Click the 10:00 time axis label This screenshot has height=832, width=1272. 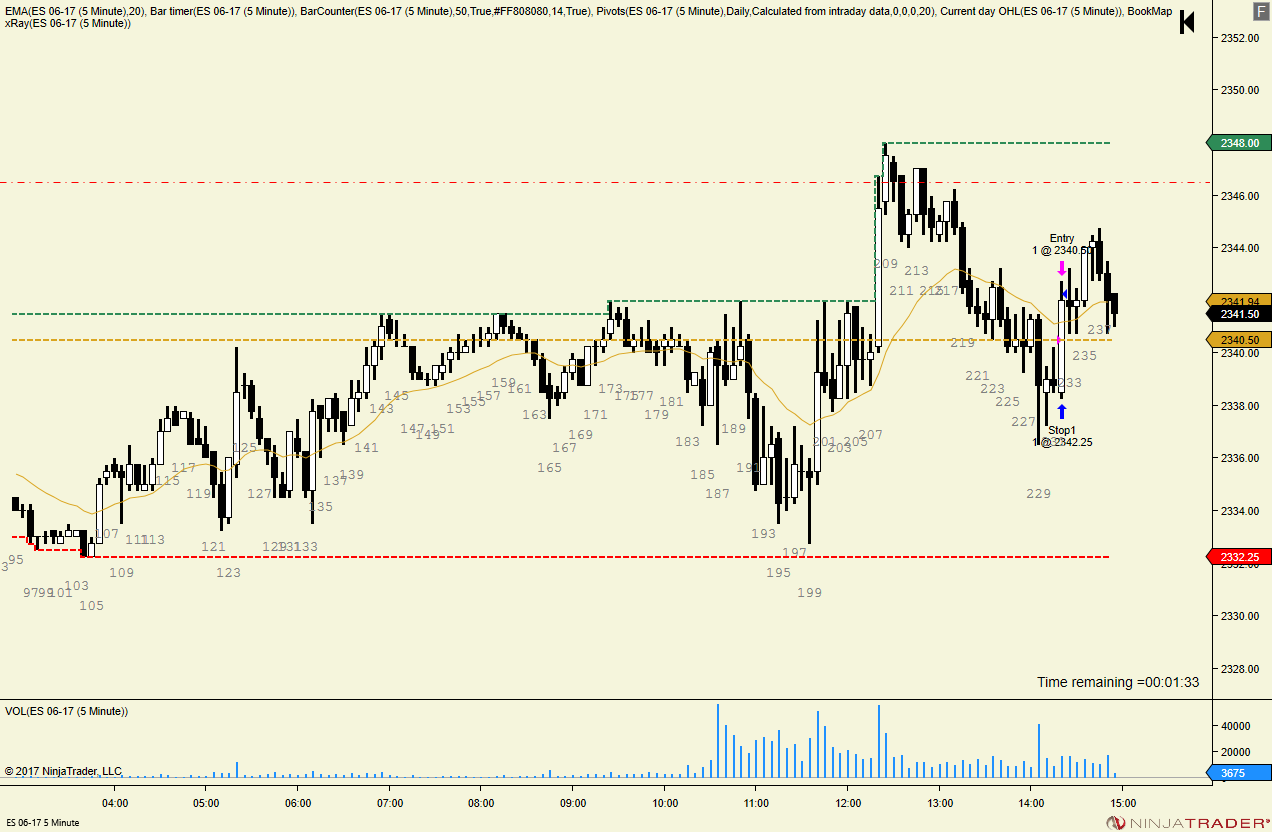pos(665,803)
